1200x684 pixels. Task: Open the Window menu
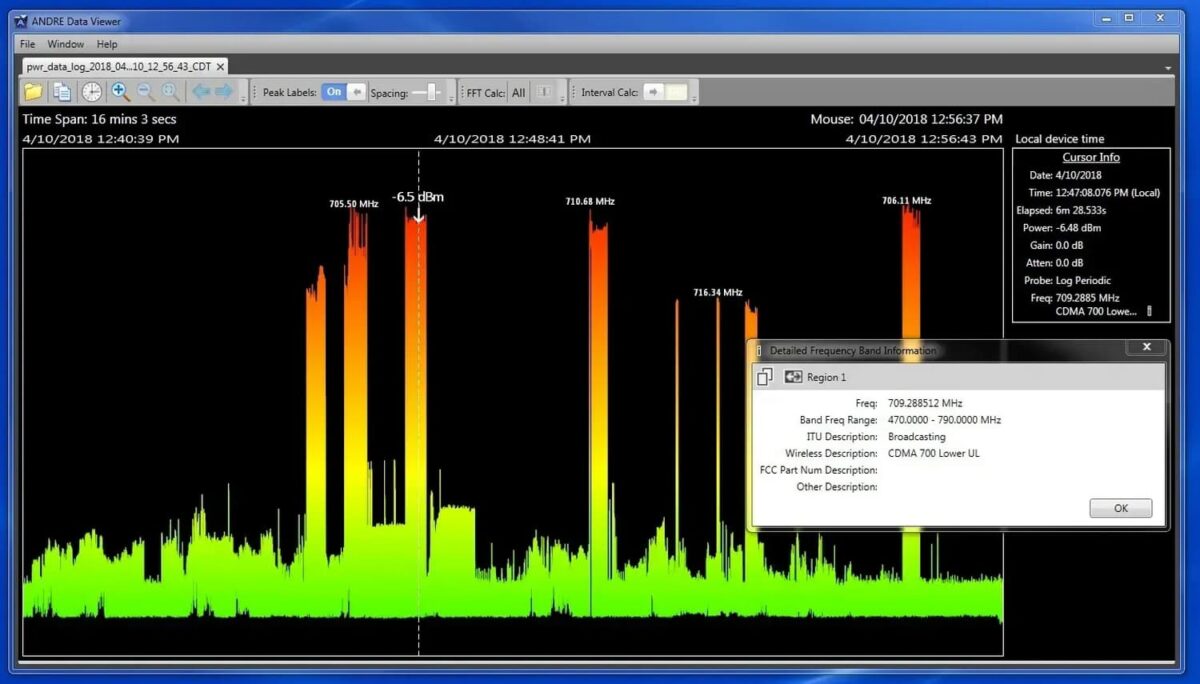point(65,44)
